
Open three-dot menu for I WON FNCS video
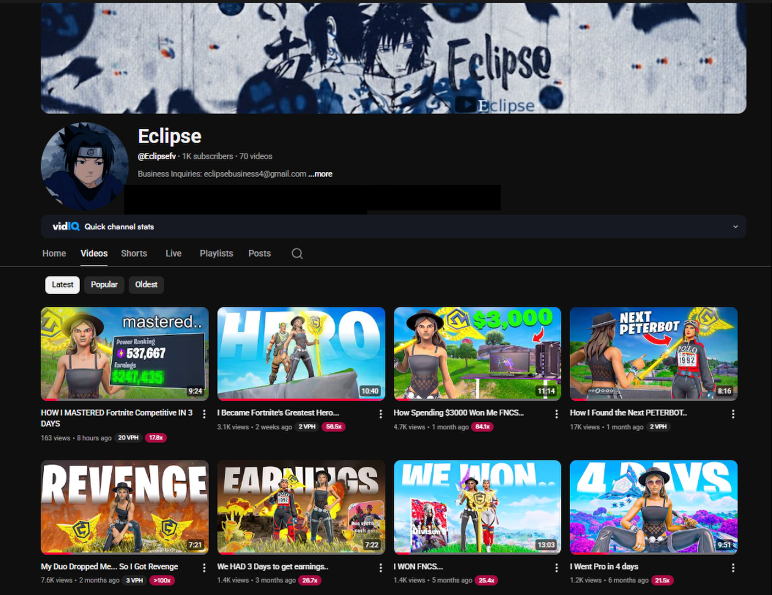point(556,568)
